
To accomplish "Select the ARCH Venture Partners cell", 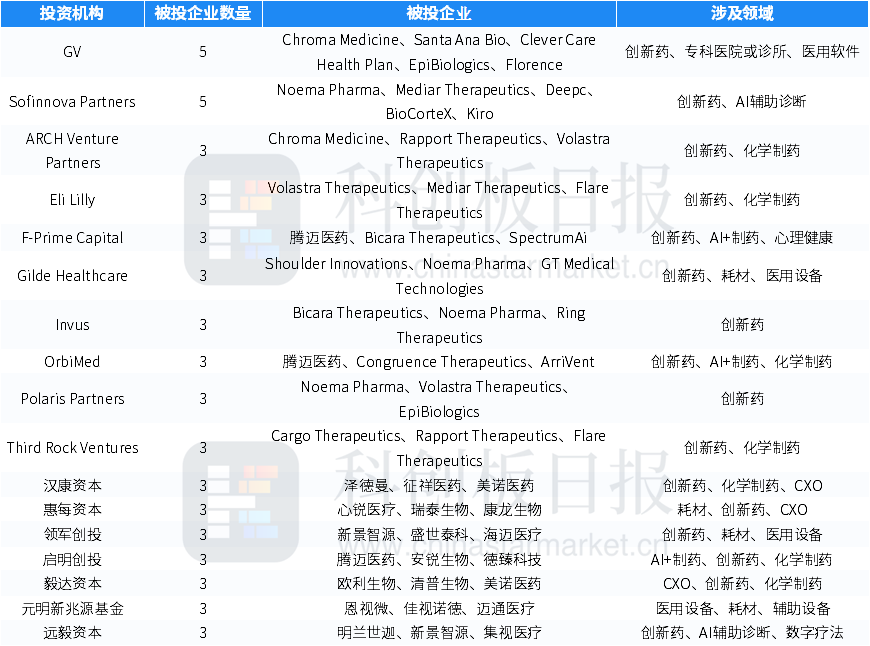I will 72,151.
